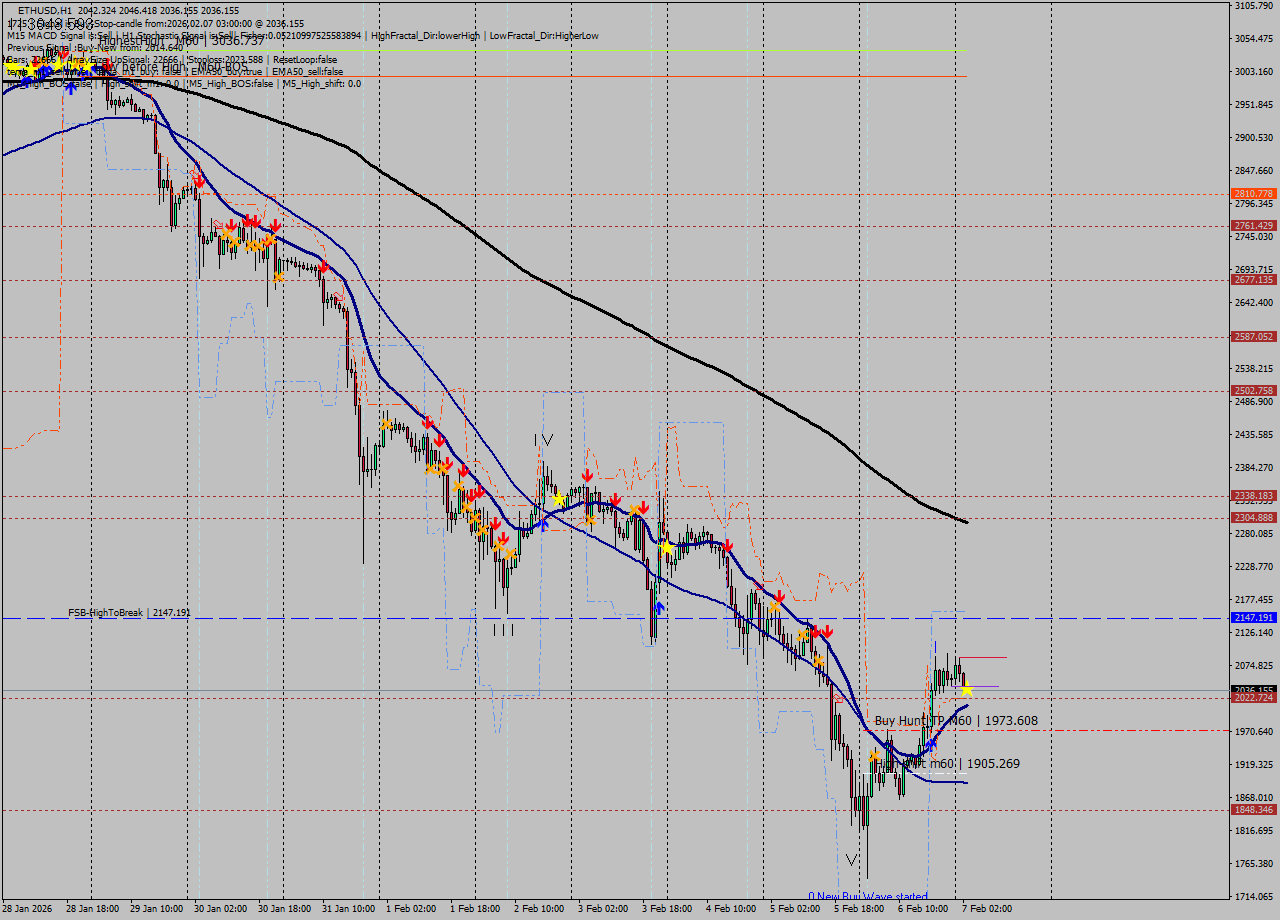This screenshot has height=920, width=1280.
Task: Select the yellow star at the 2 Feb swing high
Action: [x=559, y=499]
